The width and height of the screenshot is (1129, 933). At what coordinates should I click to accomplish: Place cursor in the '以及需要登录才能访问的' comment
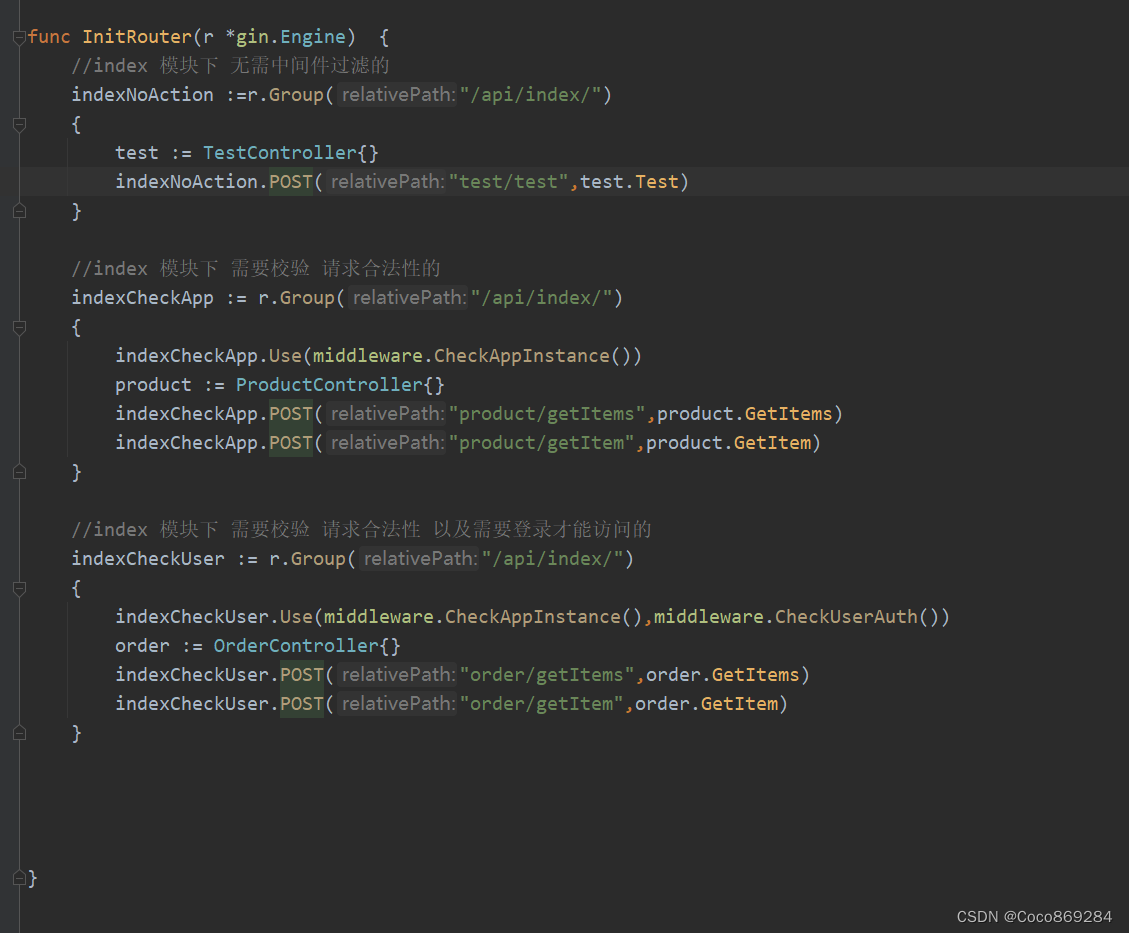(x=542, y=530)
